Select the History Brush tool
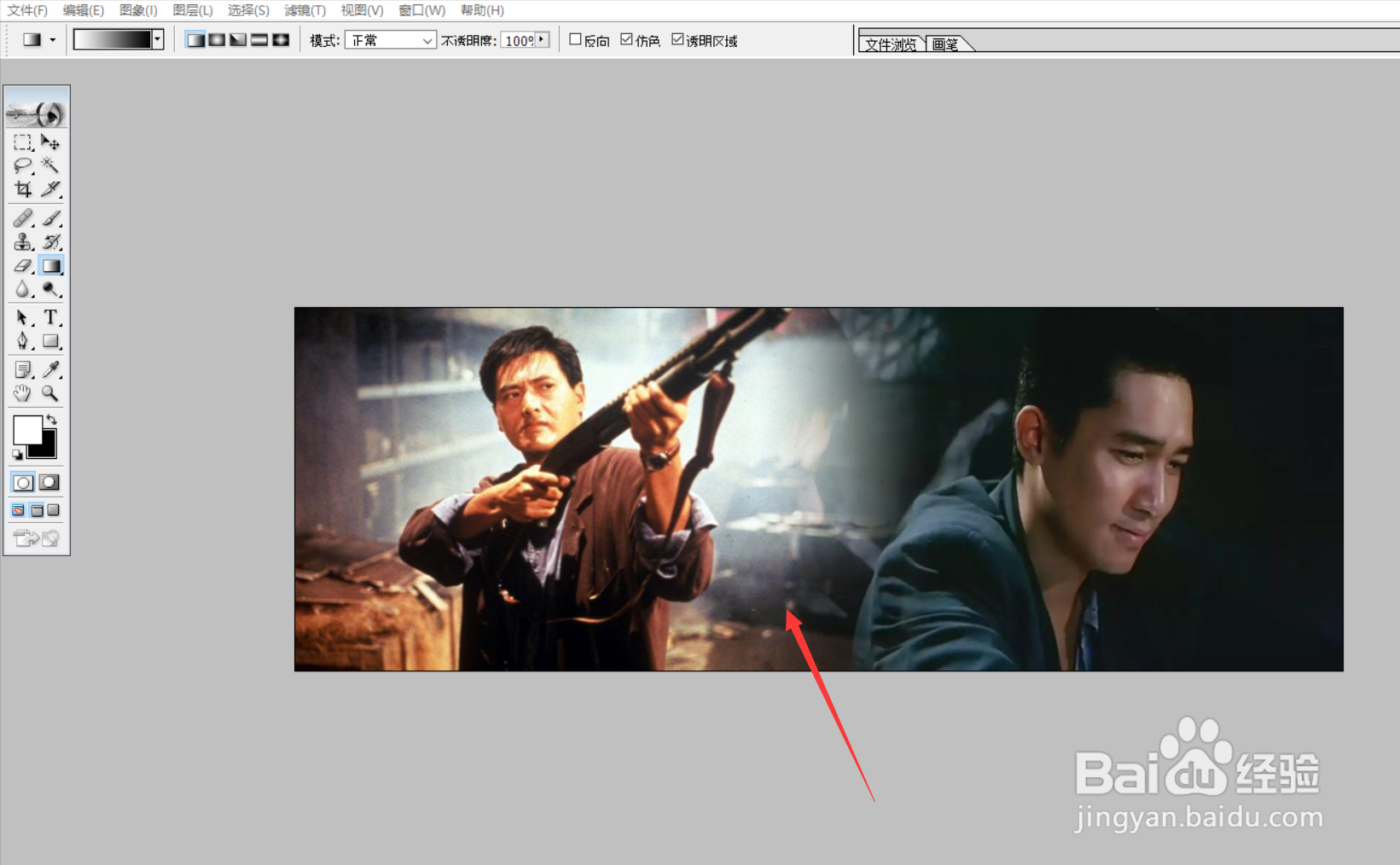The image size is (1400, 865). 50,242
